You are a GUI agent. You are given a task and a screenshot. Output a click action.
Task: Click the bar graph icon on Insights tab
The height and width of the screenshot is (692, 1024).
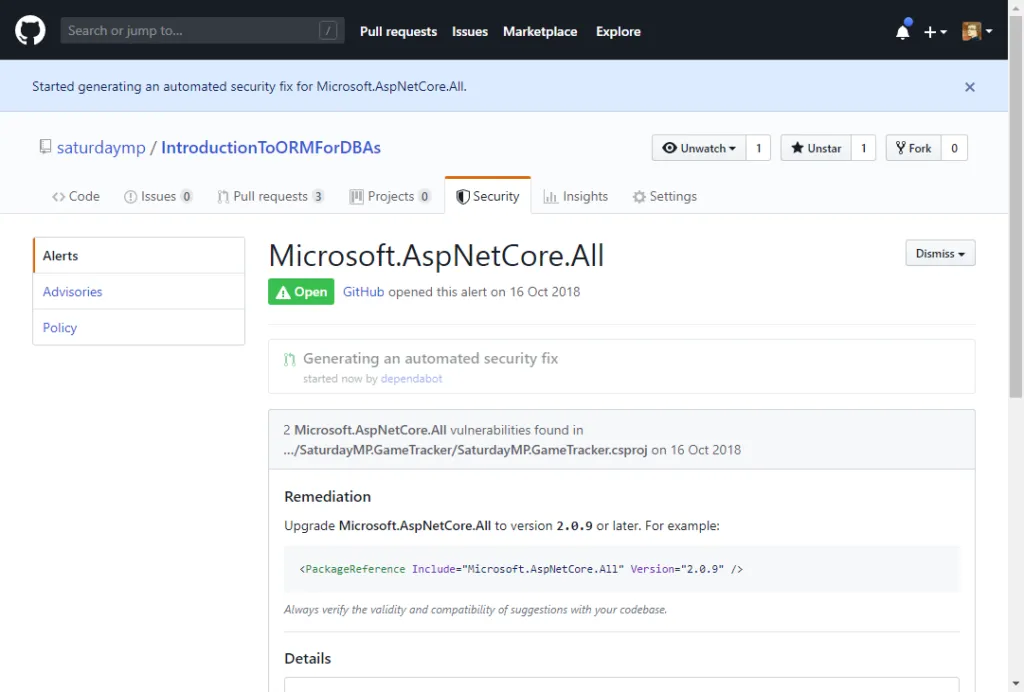[x=551, y=197]
